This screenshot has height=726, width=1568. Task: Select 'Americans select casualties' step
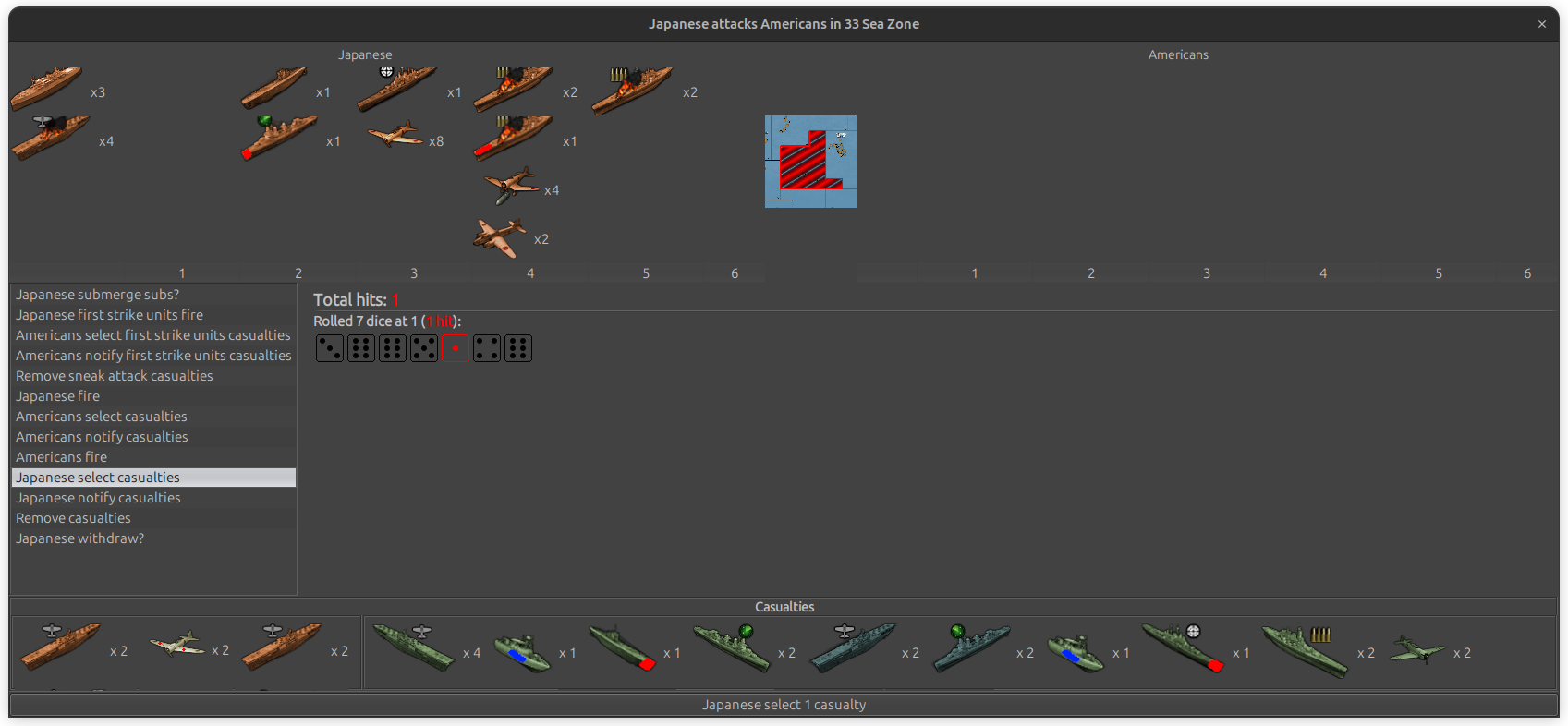(x=153, y=417)
